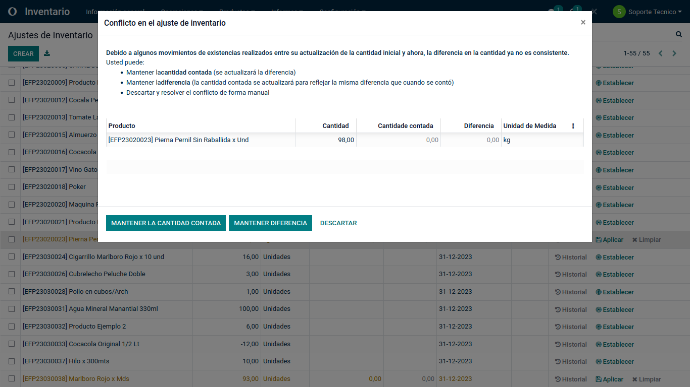Click the CREAR button
Image resolution: width=690 pixels, height=387 pixels.
pos(23,54)
